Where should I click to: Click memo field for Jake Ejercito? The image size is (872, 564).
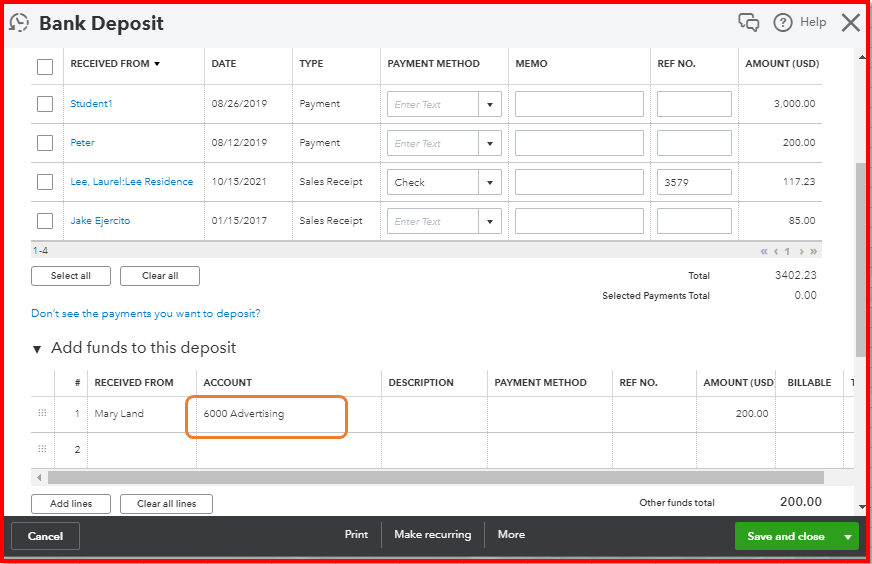pos(579,221)
